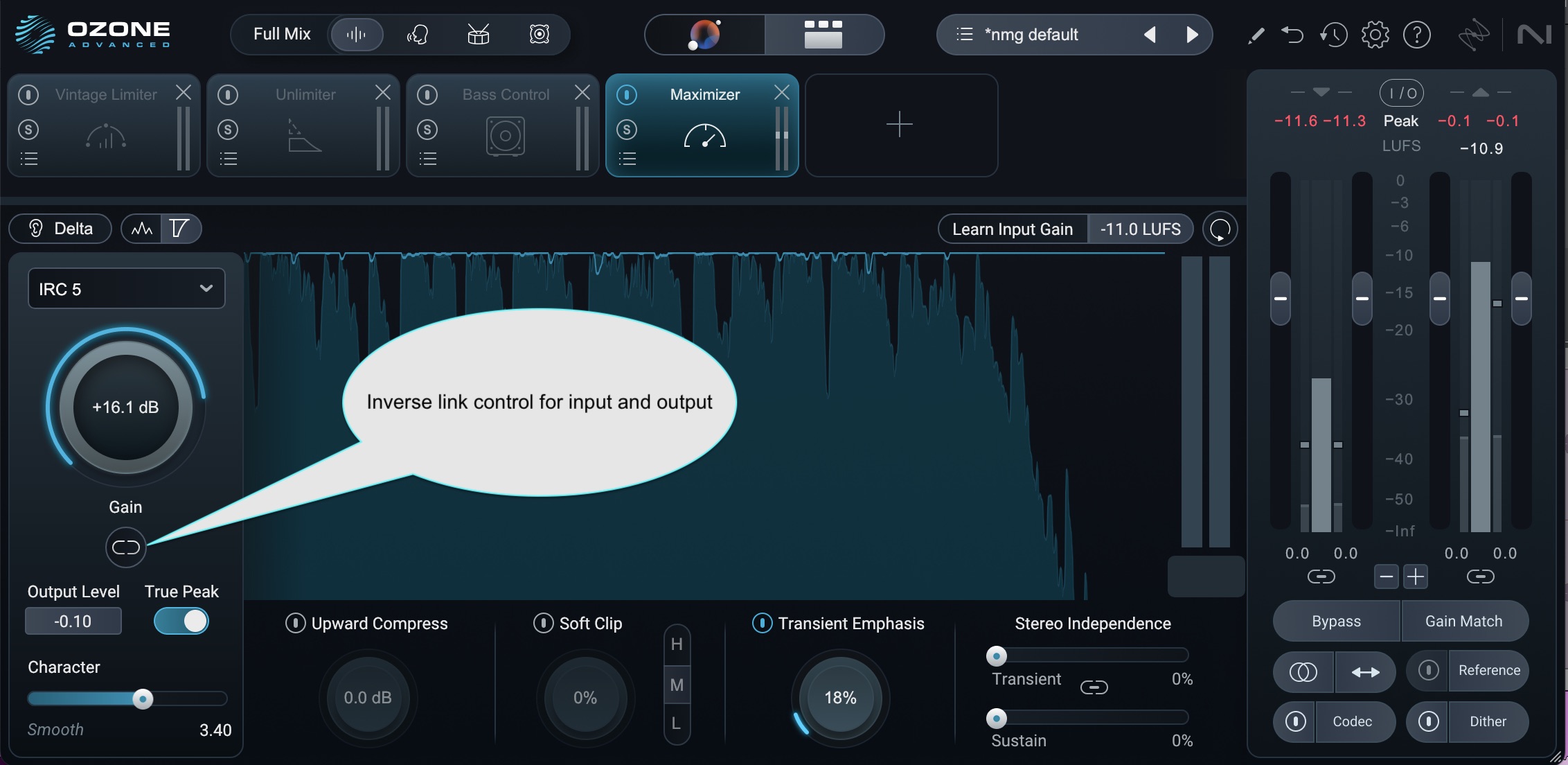
Task: Link the input gain faders
Action: click(1321, 577)
